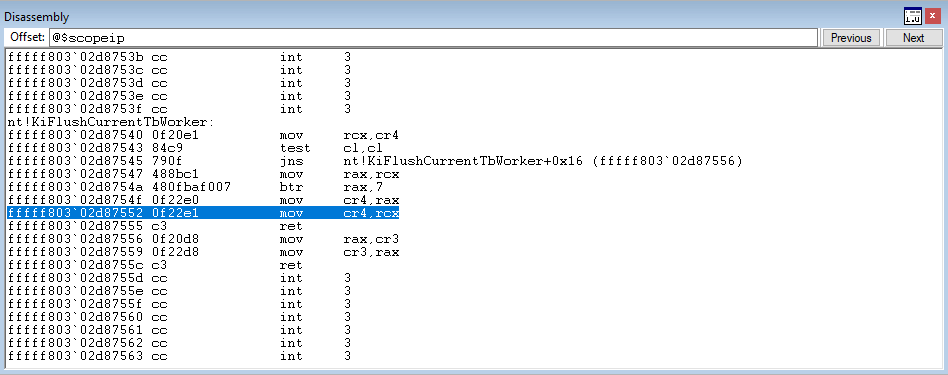Select the line at address fffff803`02d87540
Viewport: 948px width, 375px height.
[x=203, y=135]
